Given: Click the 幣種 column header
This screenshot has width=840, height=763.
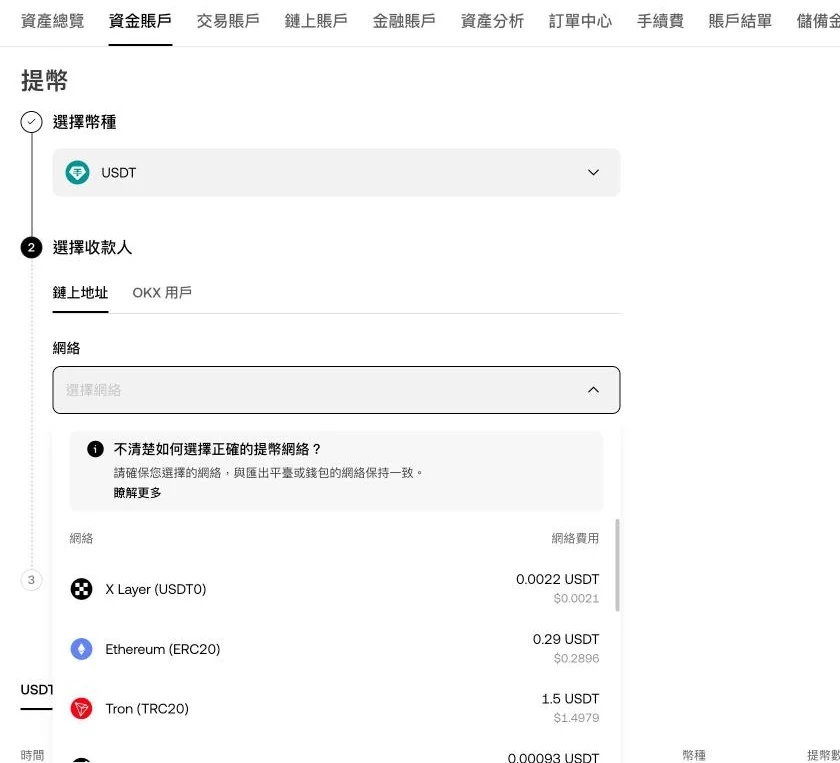Looking at the screenshot, I should pyautogui.click(x=694, y=755).
